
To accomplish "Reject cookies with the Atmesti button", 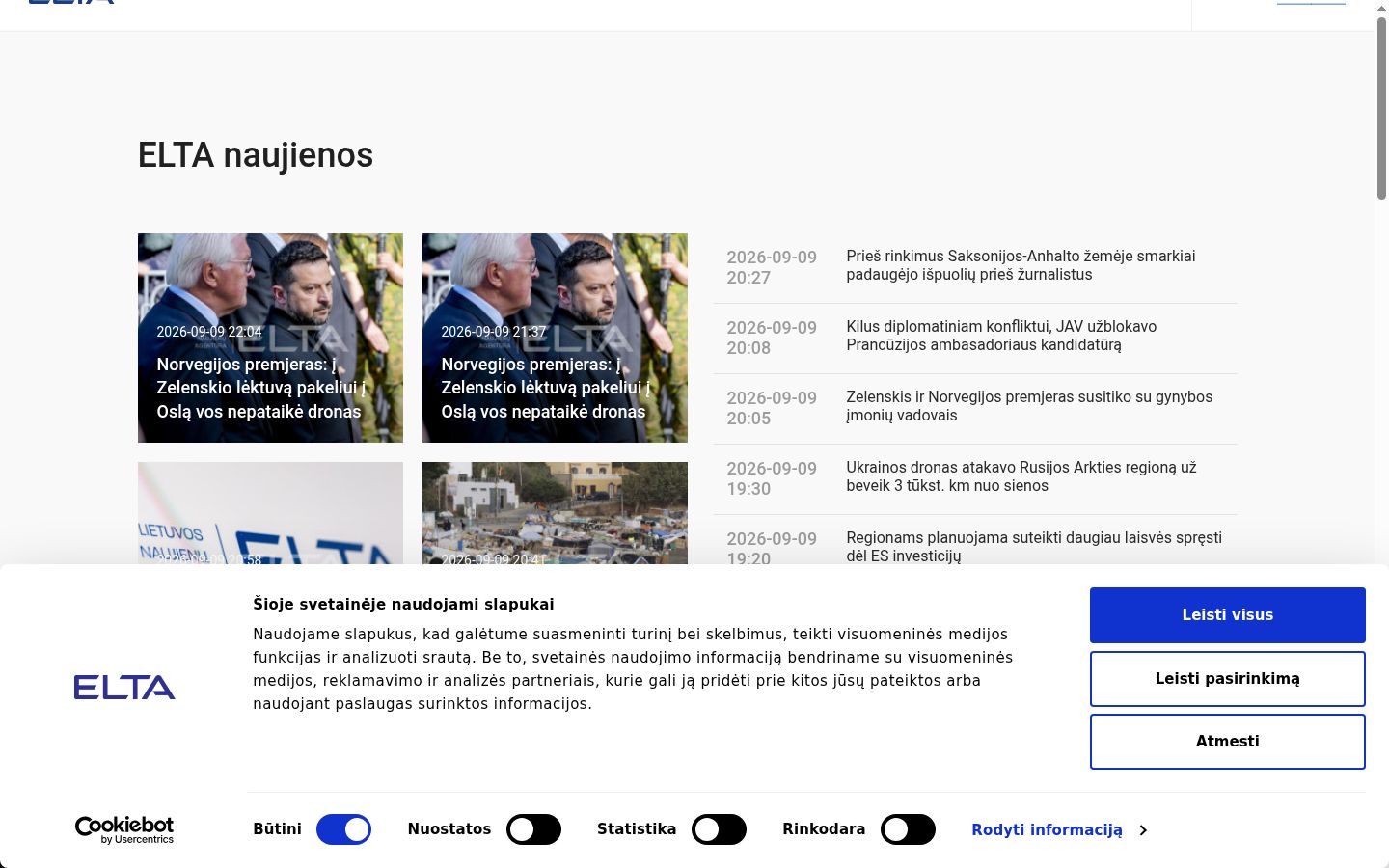I will click(1228, 742).
